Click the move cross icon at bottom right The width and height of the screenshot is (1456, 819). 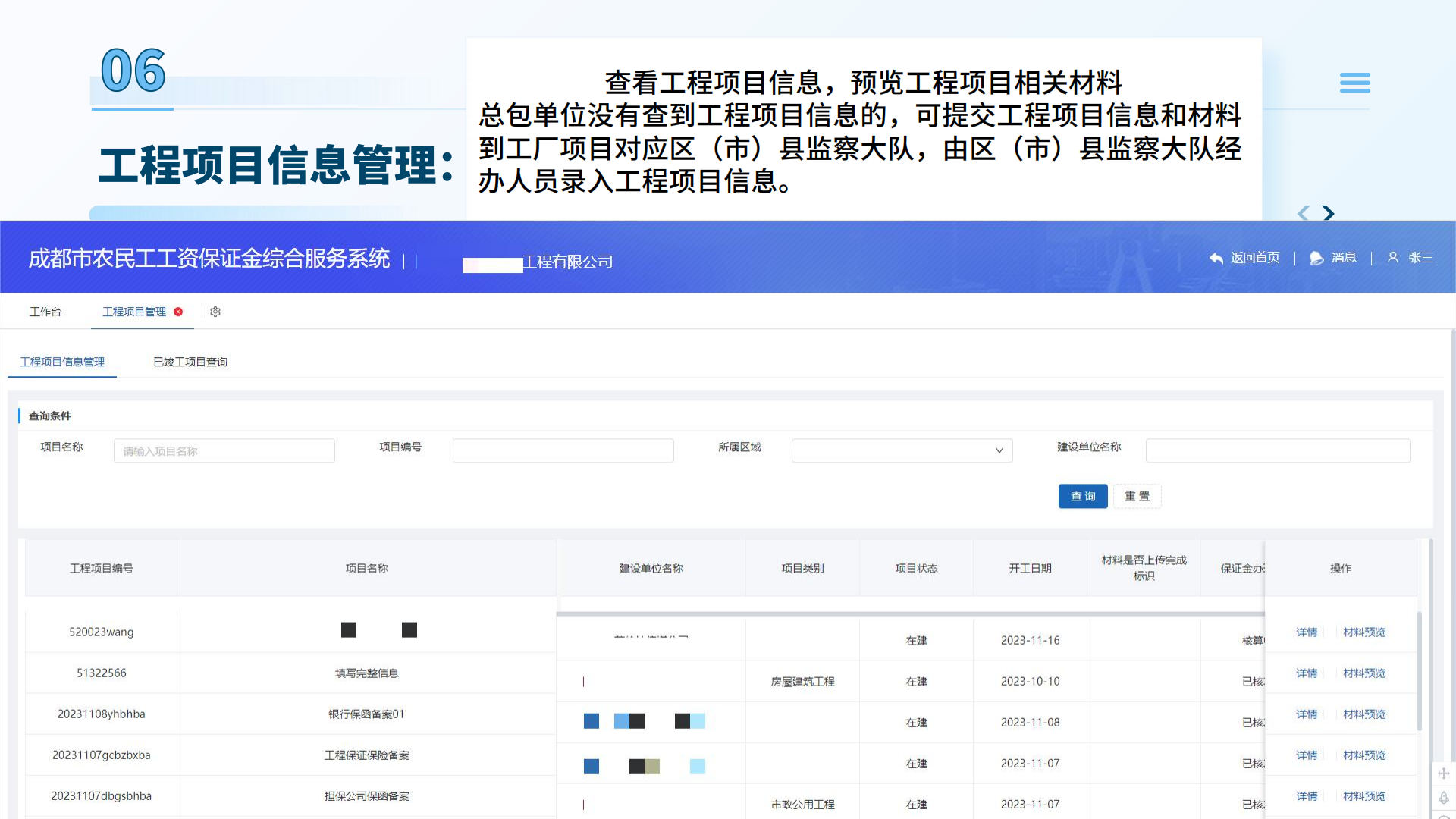[1444, 773]
